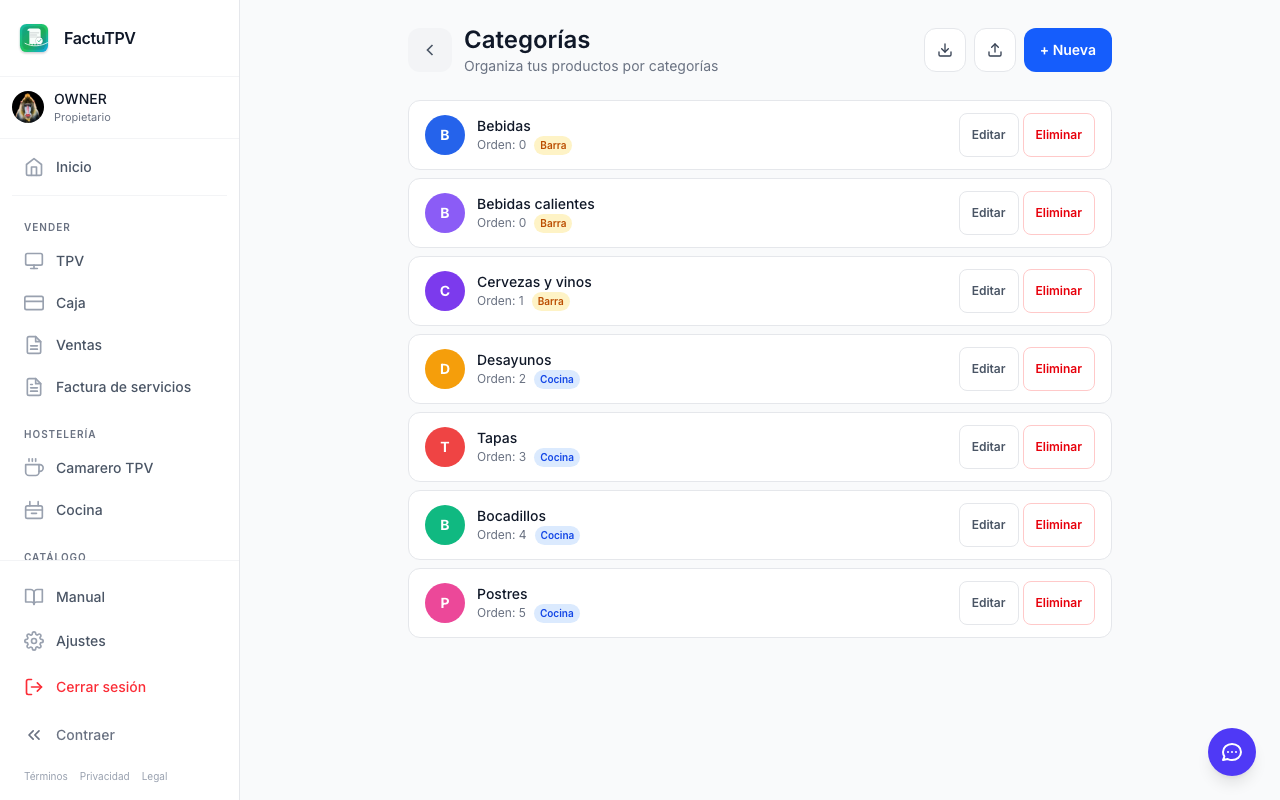Click the Manual open book icon
The image size is (1280, 800).
click(34, 597)
